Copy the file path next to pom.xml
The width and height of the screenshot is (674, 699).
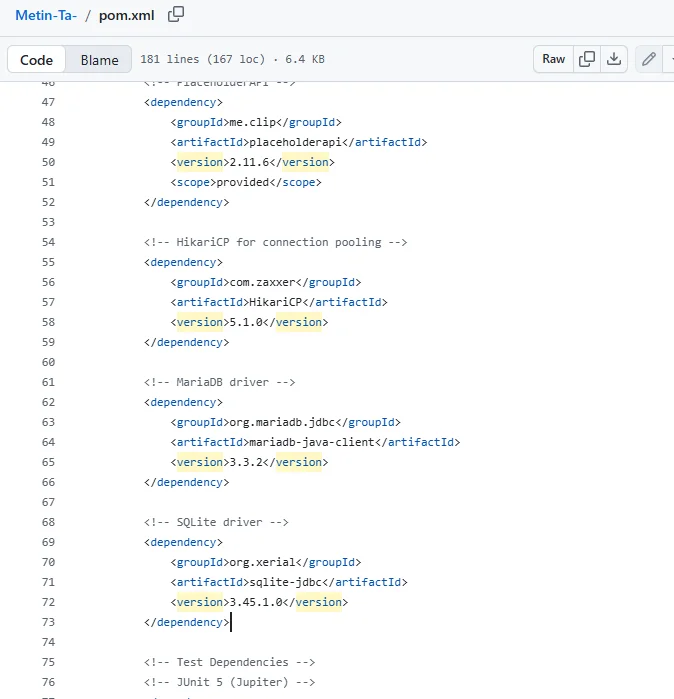(x=176, y=14)
